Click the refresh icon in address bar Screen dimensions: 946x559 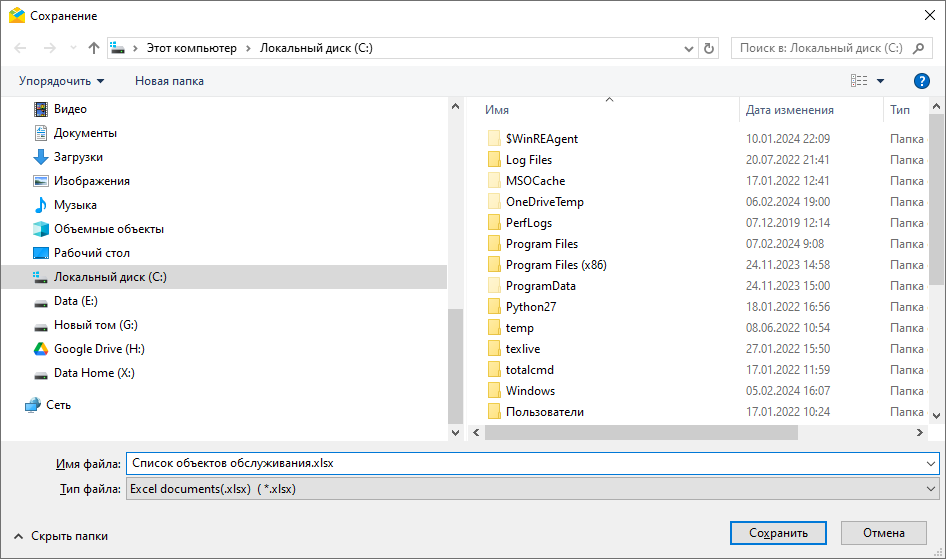click(x=709, y=48)
